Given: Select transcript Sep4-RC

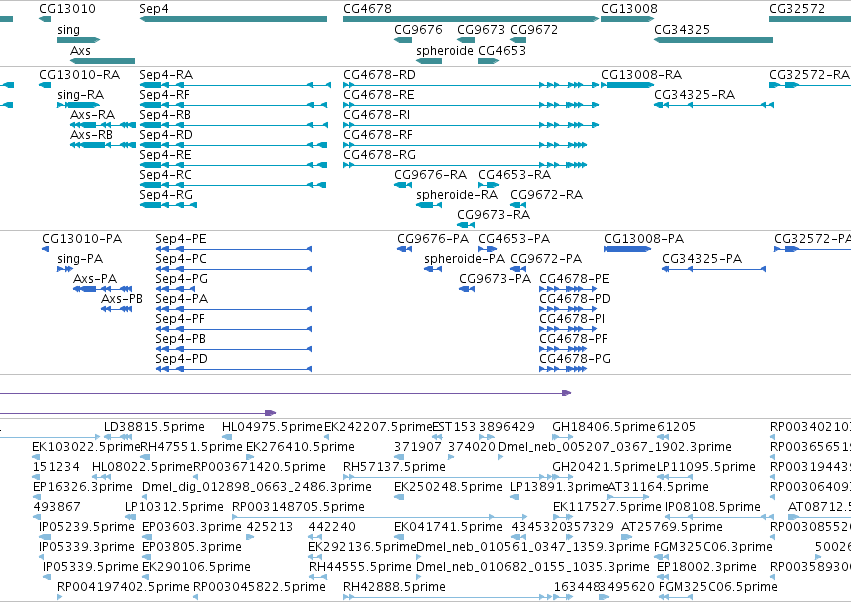Looking at the screenshot, I should coord(233,185).
